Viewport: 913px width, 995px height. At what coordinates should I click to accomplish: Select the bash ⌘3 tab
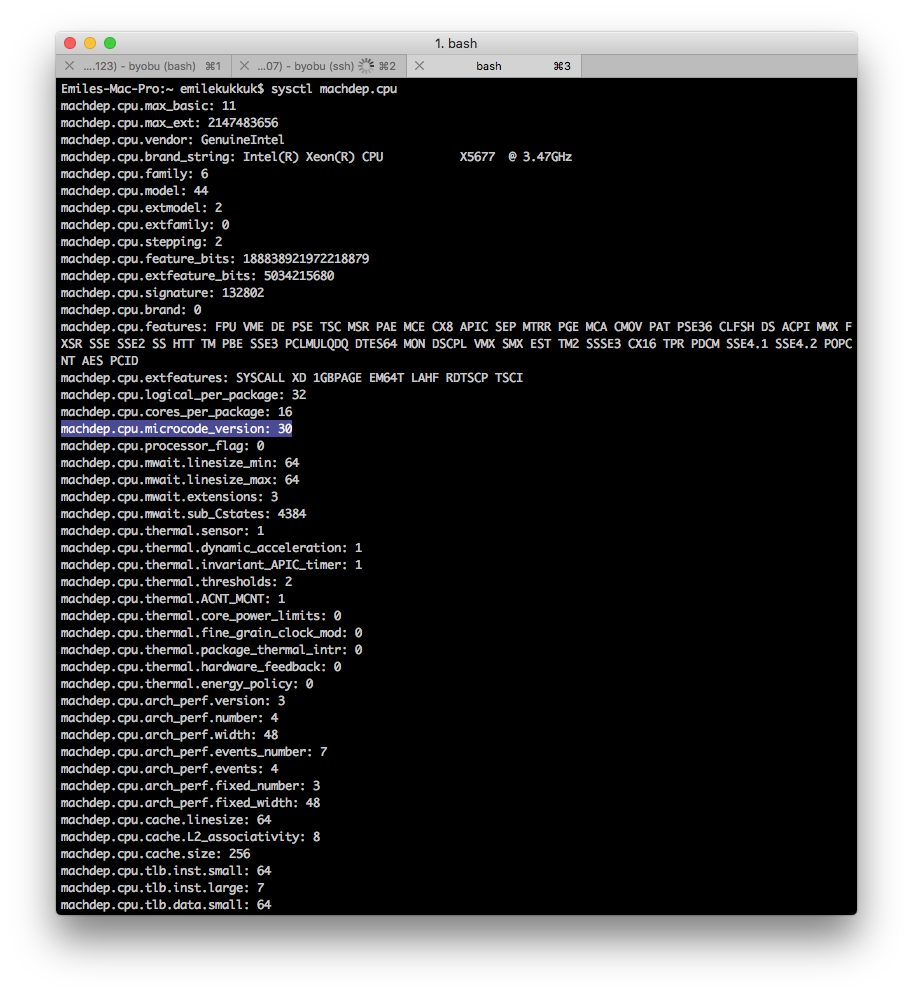pyautogui.click(x=494, y=66)
